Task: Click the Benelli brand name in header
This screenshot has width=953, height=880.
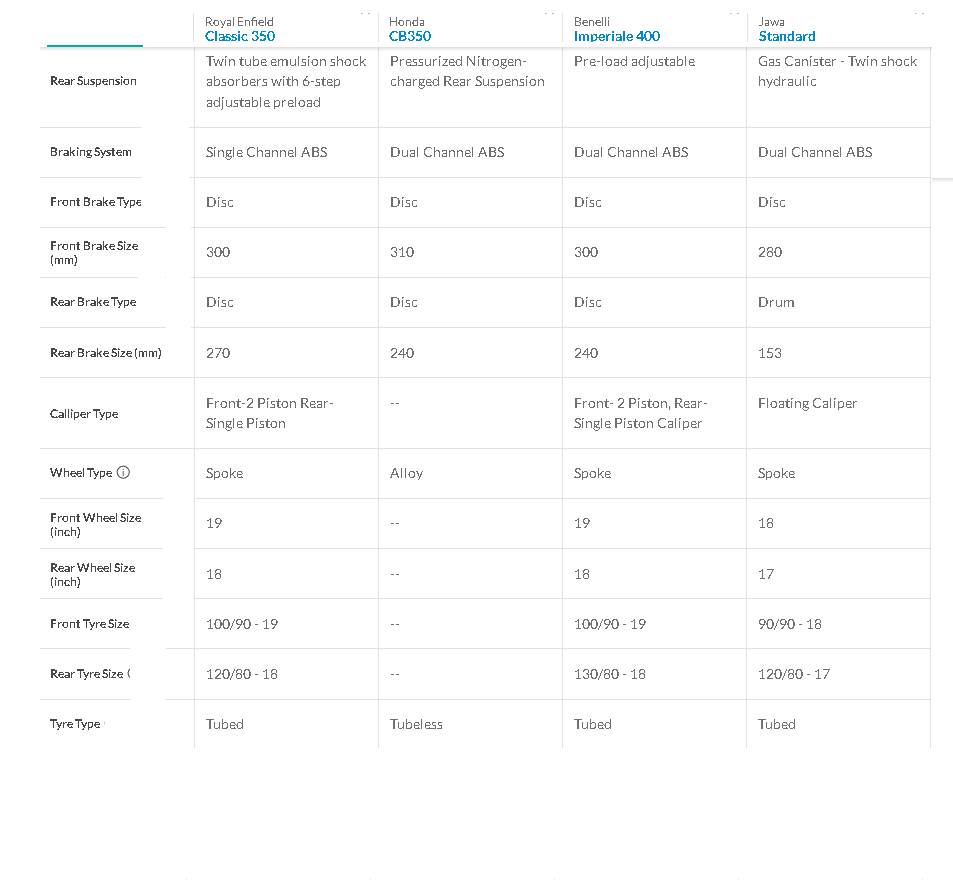Action: click(592, 21)
